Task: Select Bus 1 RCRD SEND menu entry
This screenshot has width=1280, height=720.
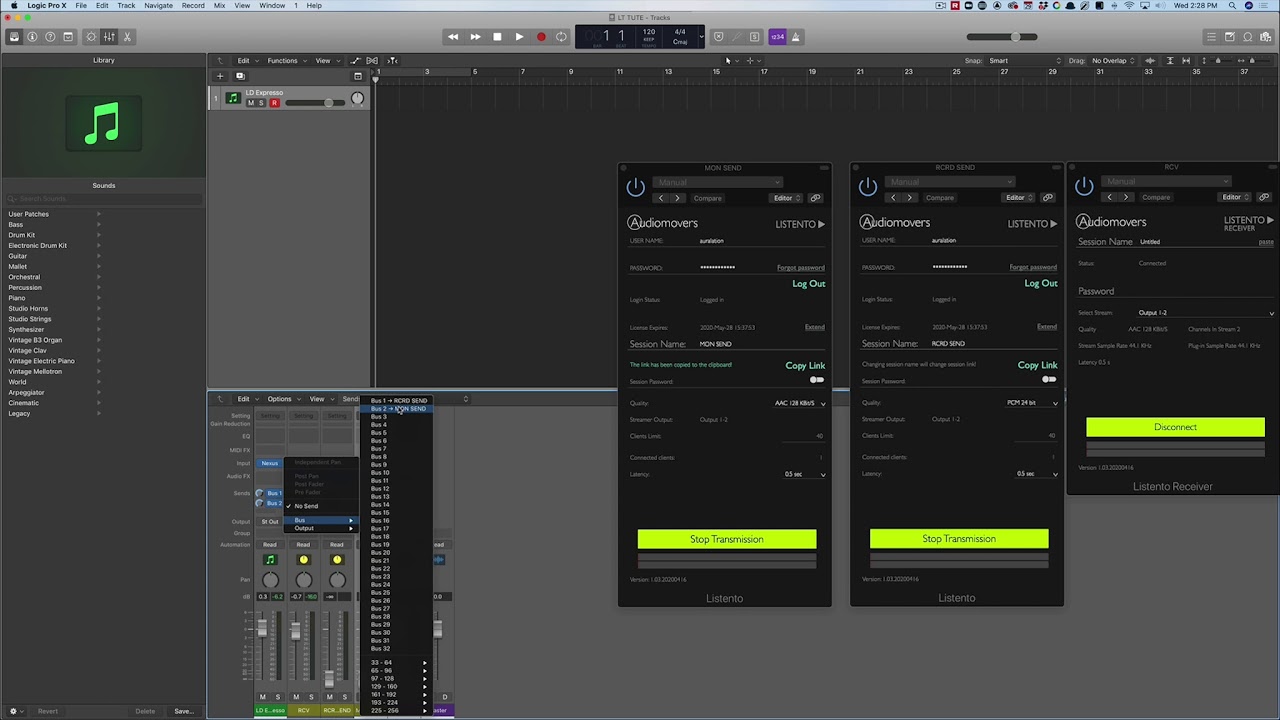Action: click(x=398, y=400)
